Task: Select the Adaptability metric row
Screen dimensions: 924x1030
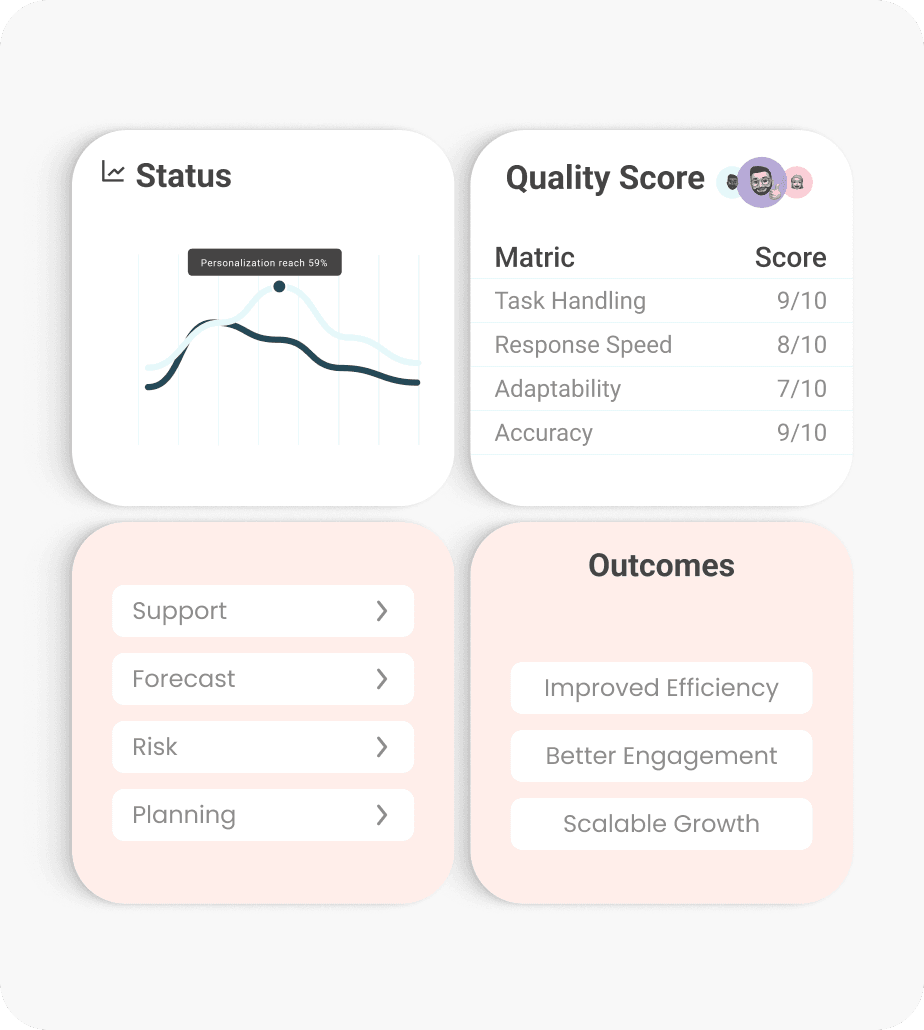Action: tap(557, 389)
